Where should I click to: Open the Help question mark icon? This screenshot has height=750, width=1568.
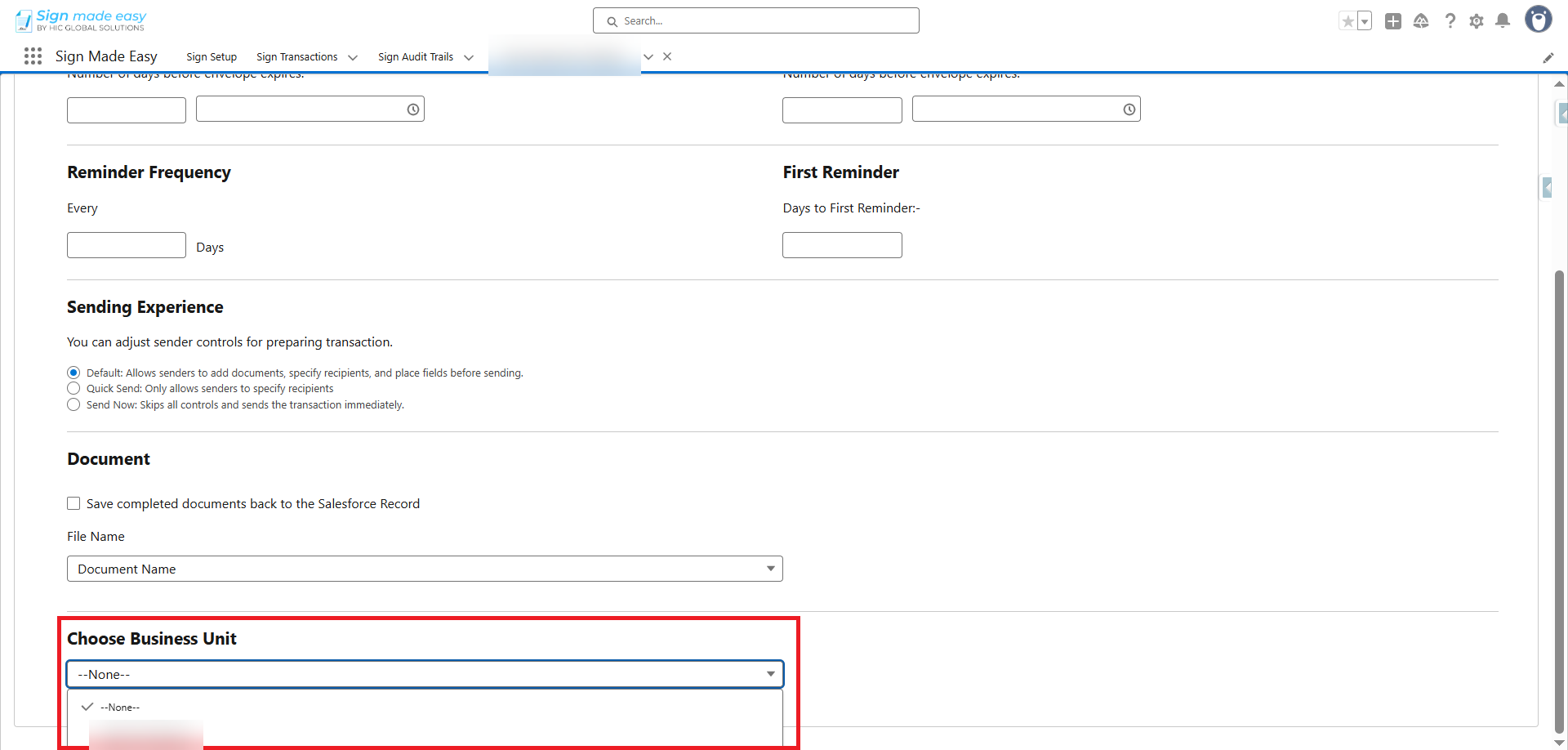[x=1450, y=21]
